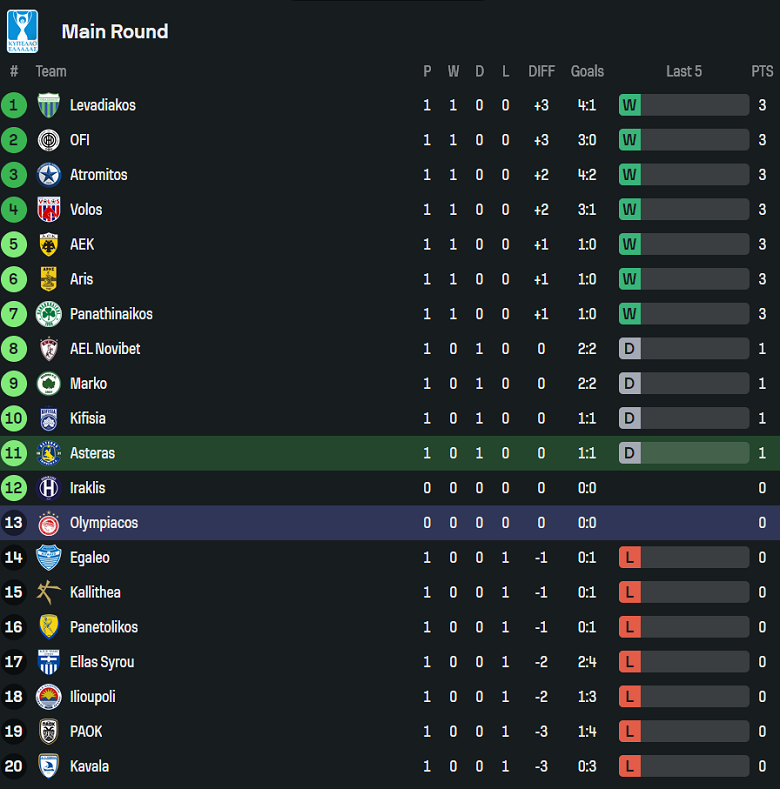The image size is (780, 789).
Task: Click the Greek Cup competition logo
Action: click(22, 31)
